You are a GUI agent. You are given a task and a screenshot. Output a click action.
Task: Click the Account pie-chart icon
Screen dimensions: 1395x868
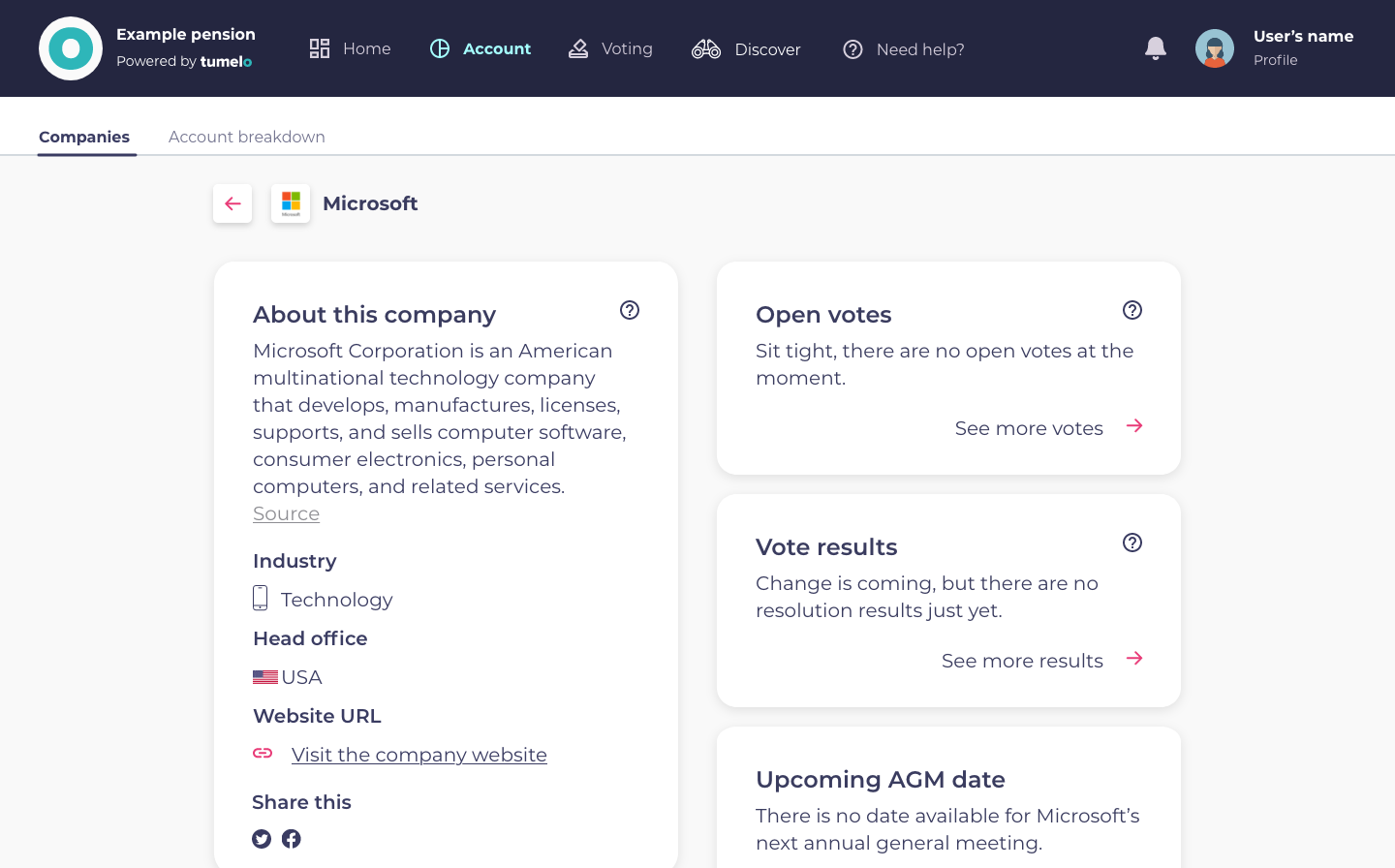point(440,48)
